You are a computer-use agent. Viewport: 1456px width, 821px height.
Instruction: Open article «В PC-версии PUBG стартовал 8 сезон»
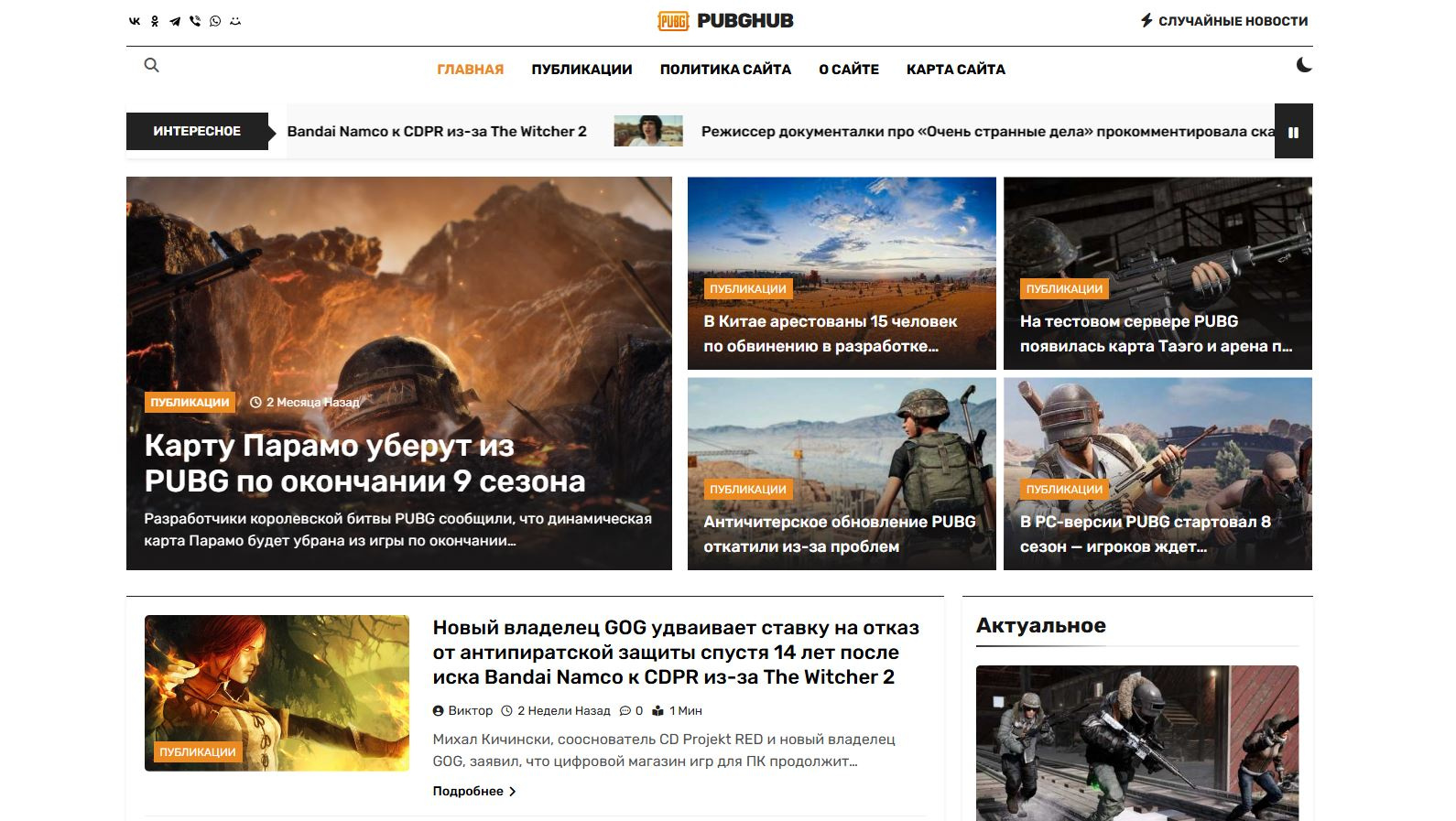coord(1146,535)
